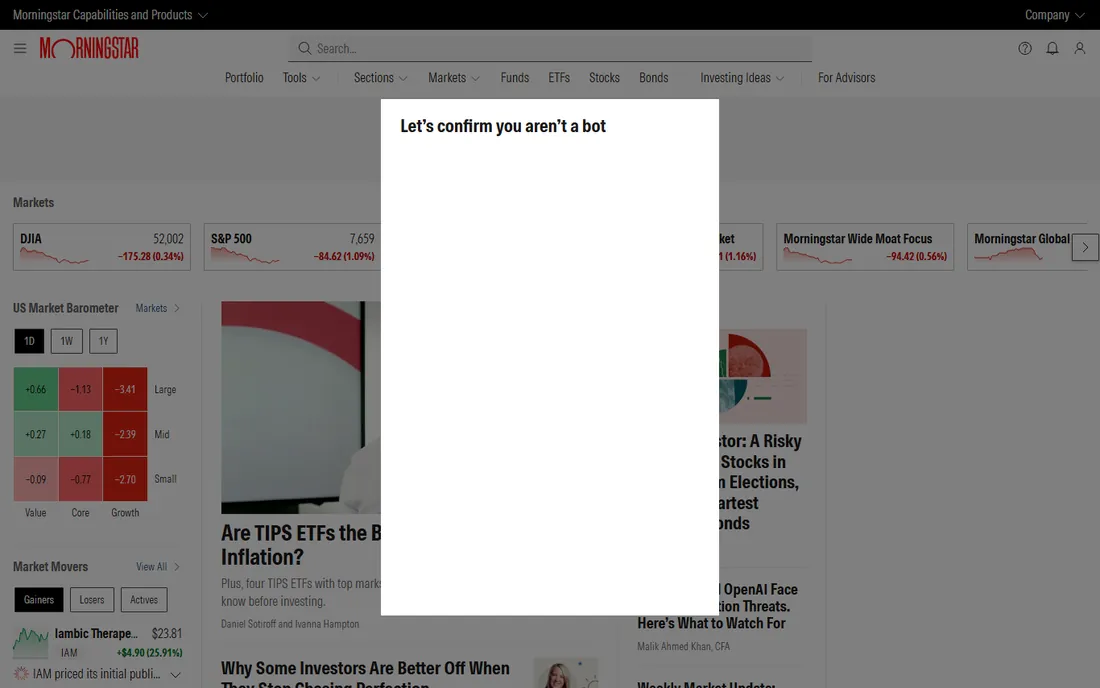1100x688 pixels.
Task: Open View All market movers link
Action: tap(157, 567)
